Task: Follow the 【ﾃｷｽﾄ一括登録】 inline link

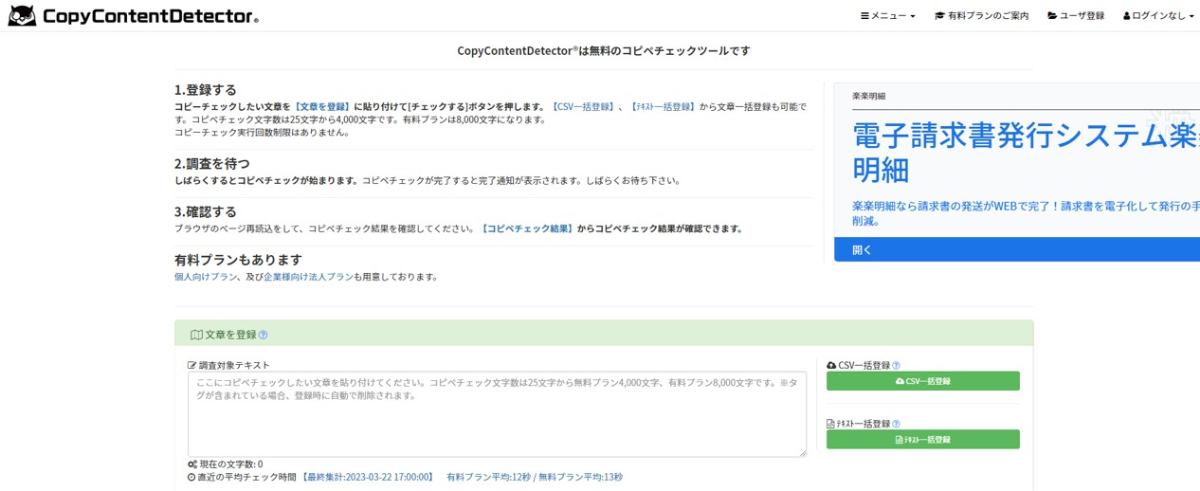Action: [661, 106]
